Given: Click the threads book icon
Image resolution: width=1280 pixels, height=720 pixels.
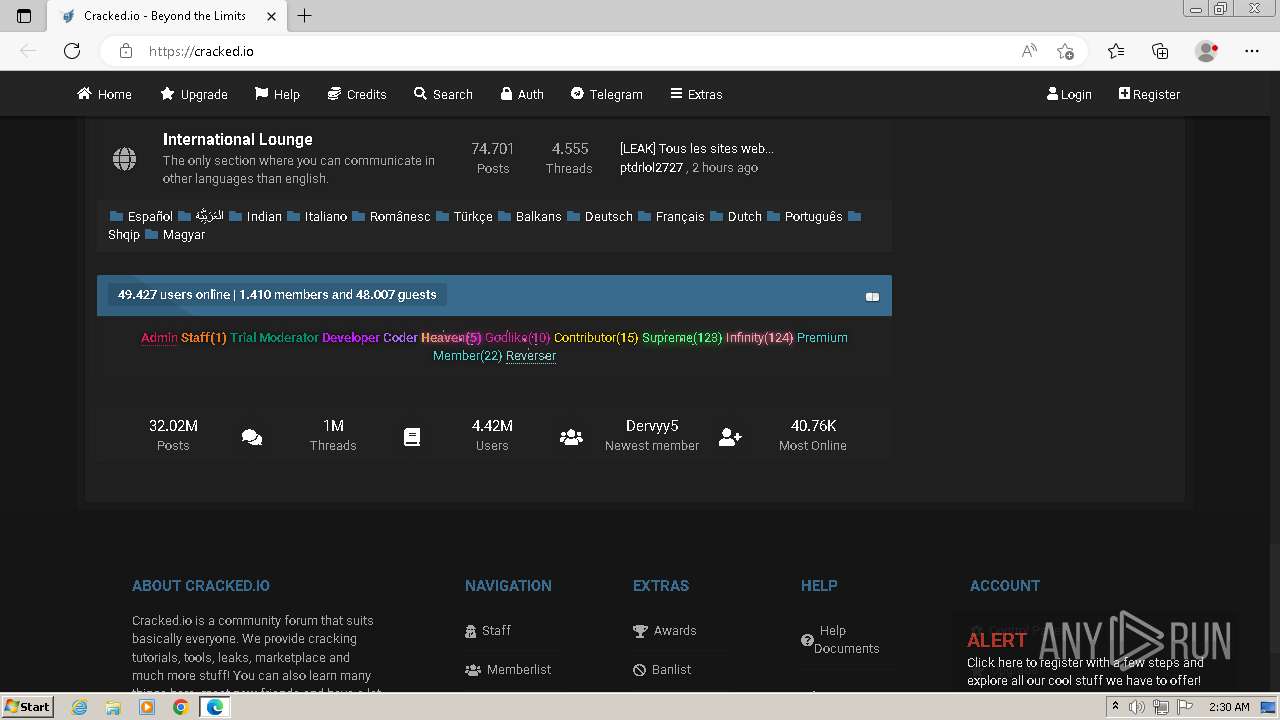Looking at the screenshot, I should coord(412,437).
